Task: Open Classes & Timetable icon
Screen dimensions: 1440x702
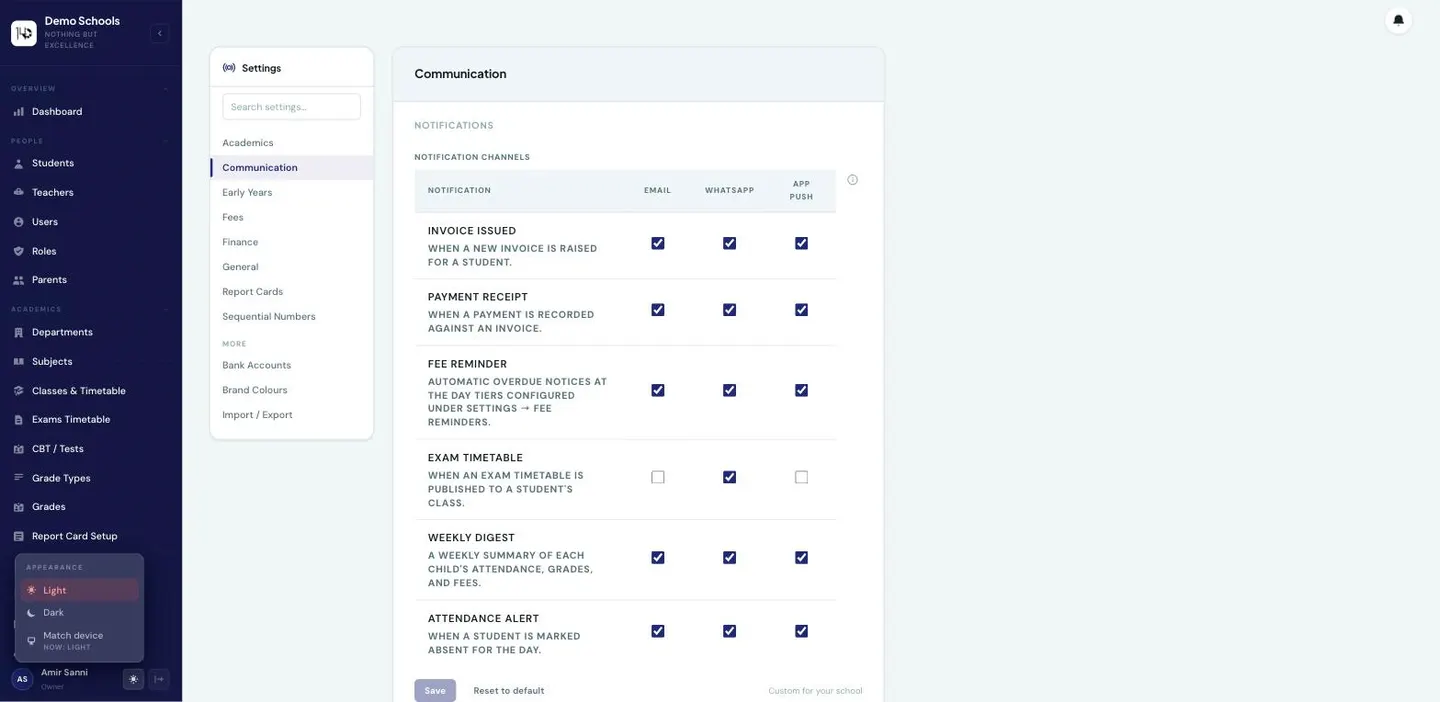Action: 18,391
